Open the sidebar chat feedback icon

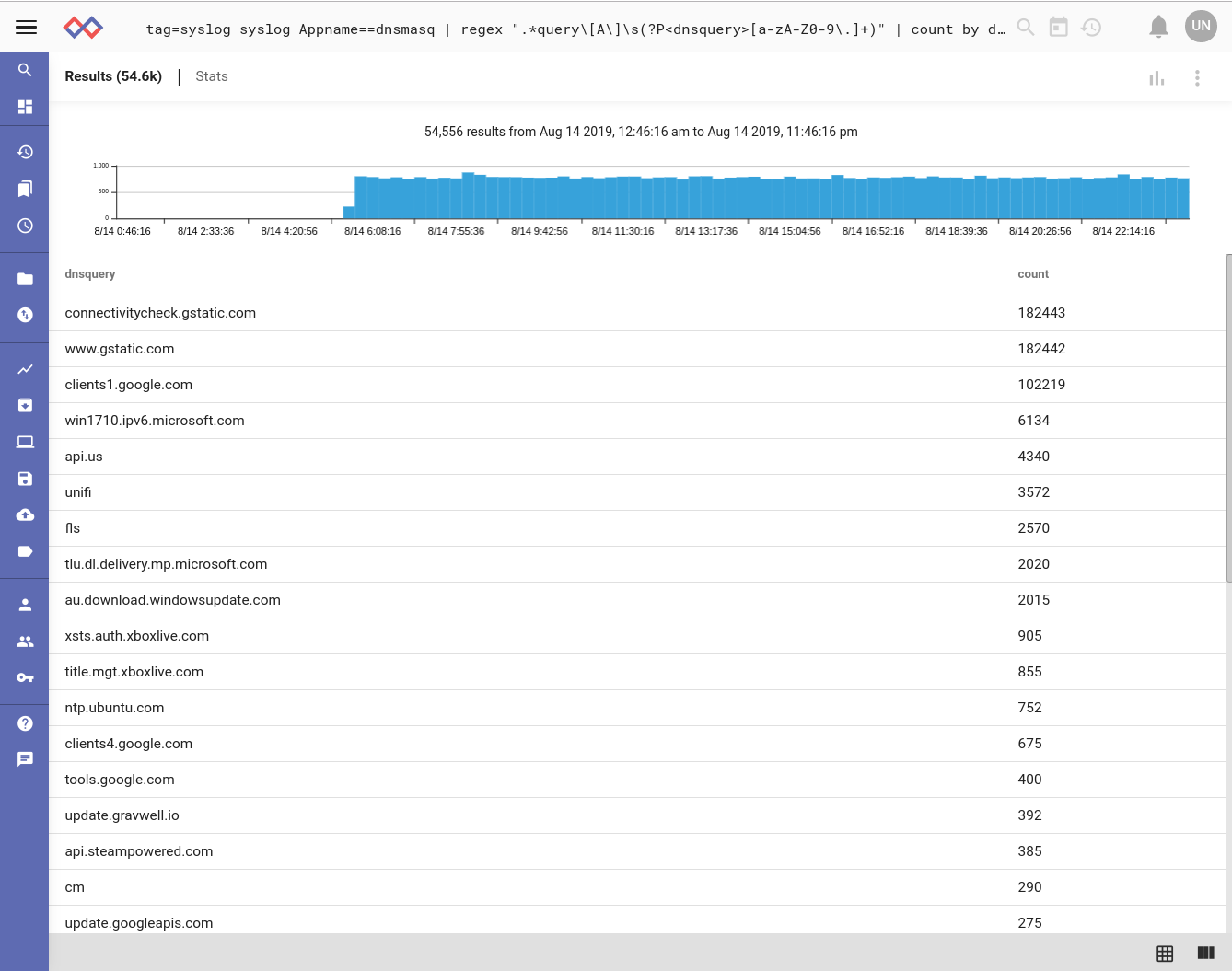coord(25,759)
